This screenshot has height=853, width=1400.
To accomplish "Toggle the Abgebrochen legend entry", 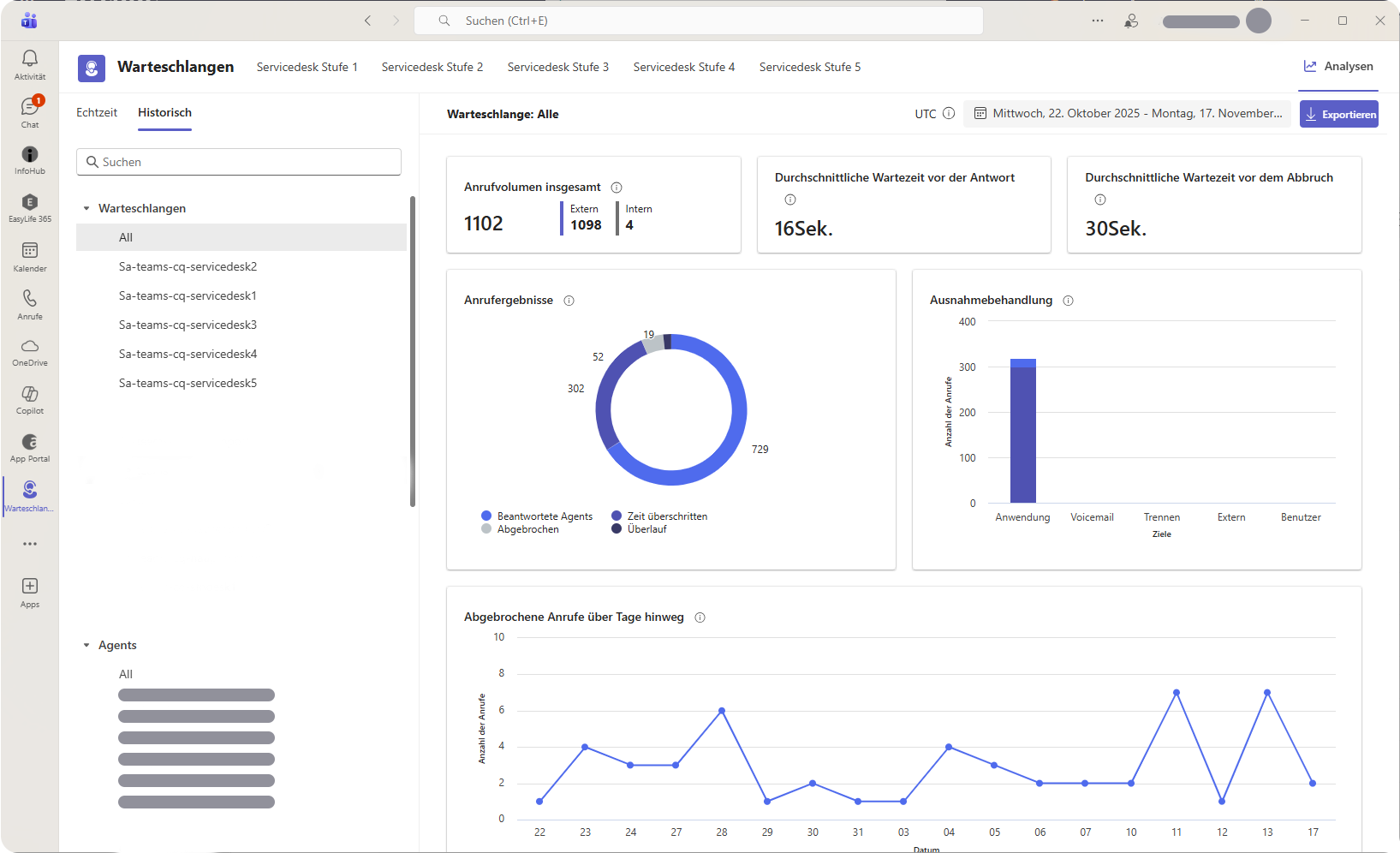I will coord(527,529).
